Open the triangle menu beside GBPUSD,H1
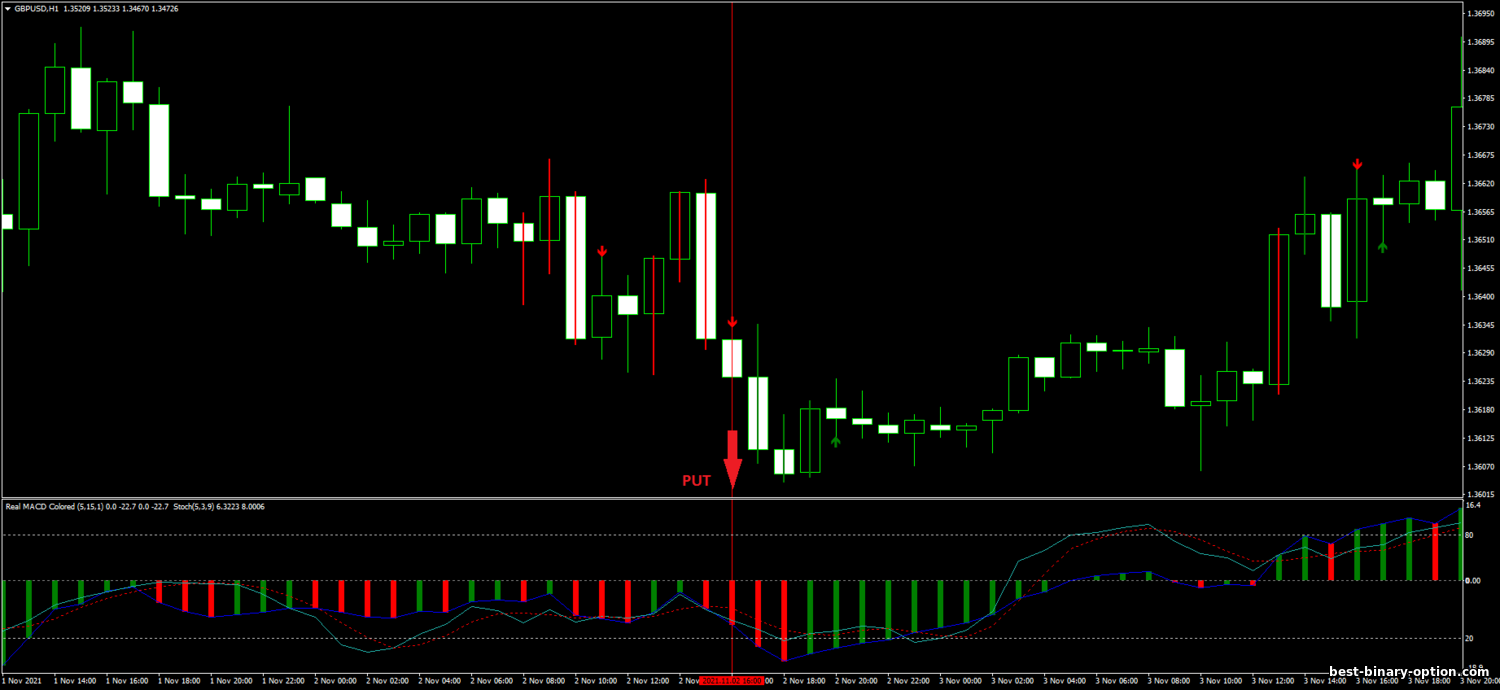The width and height of the screenshot is (1500, 690). [x=8, y=8]
